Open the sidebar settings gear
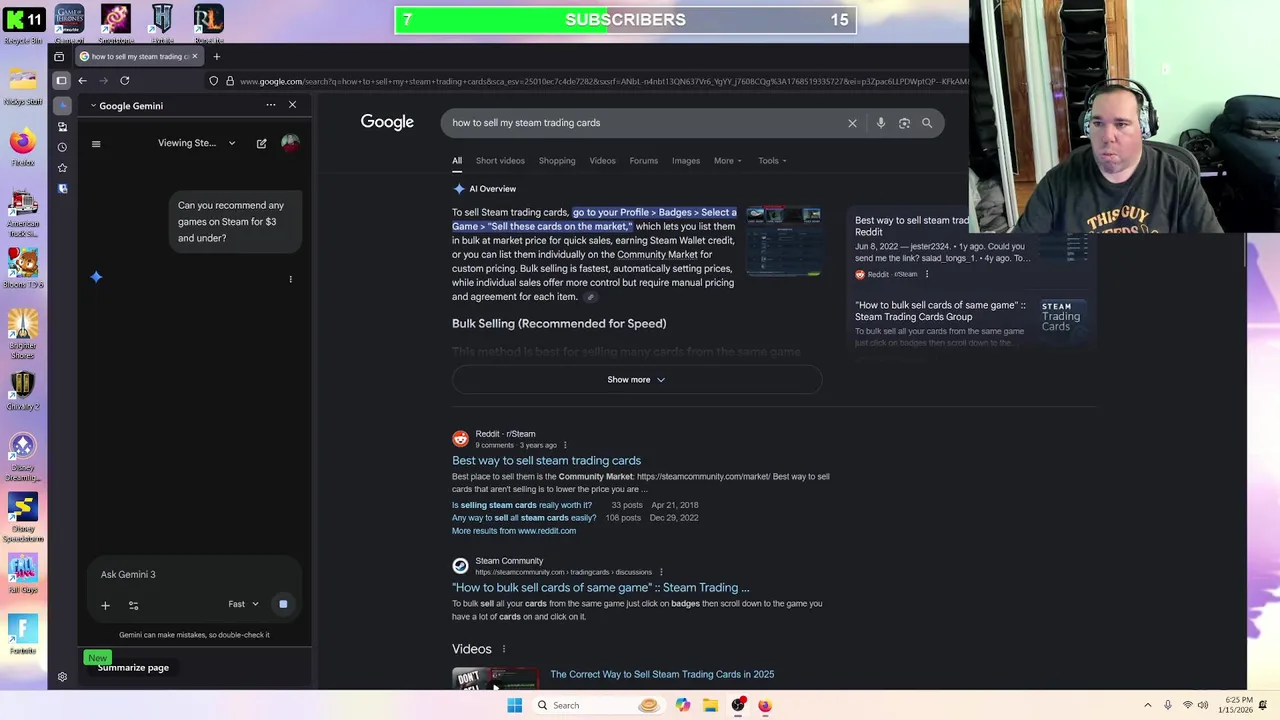Viewport: 1280px width, 720px height. [x=62, y=677]
